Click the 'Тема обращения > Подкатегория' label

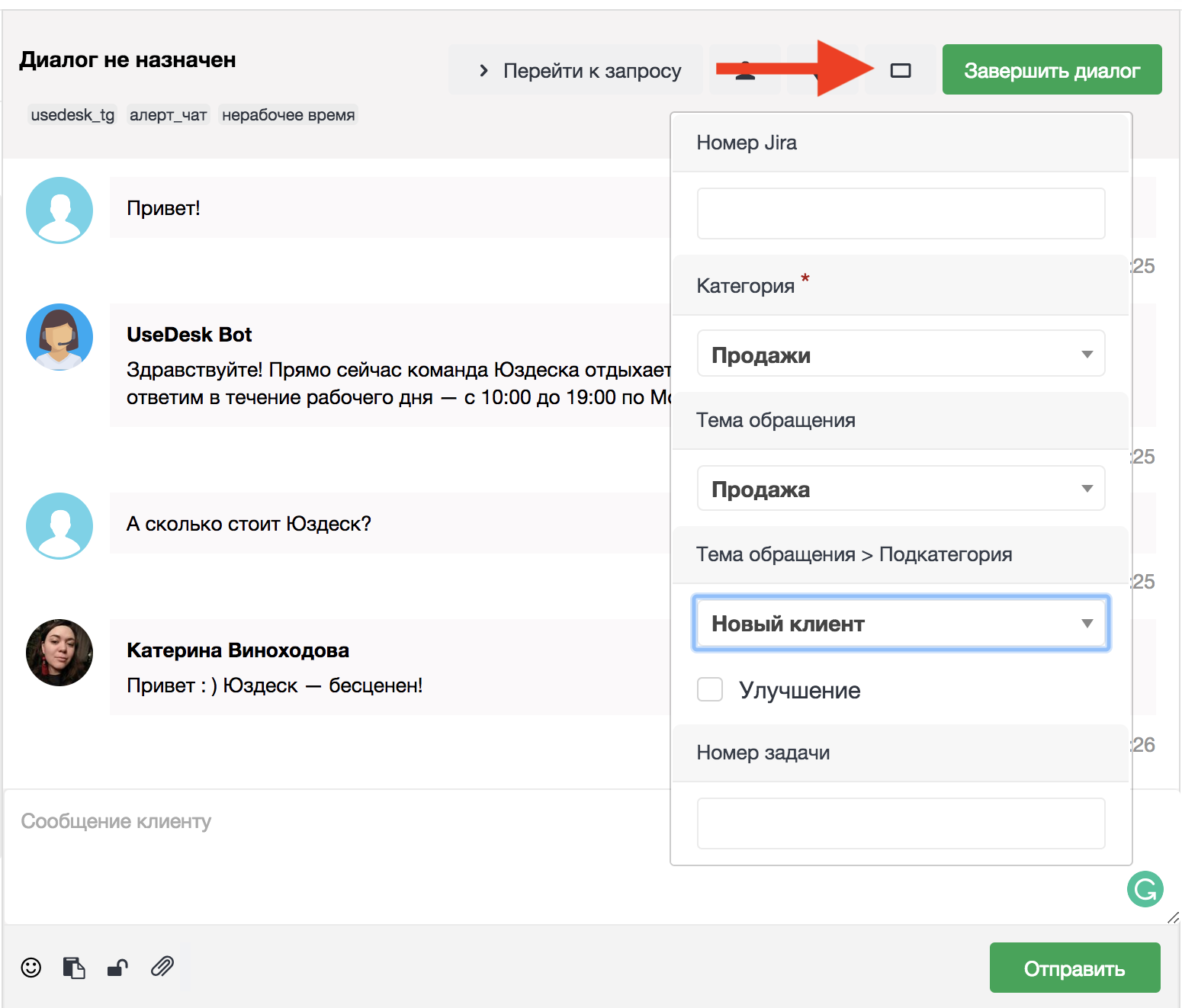(x=854, y=554)
